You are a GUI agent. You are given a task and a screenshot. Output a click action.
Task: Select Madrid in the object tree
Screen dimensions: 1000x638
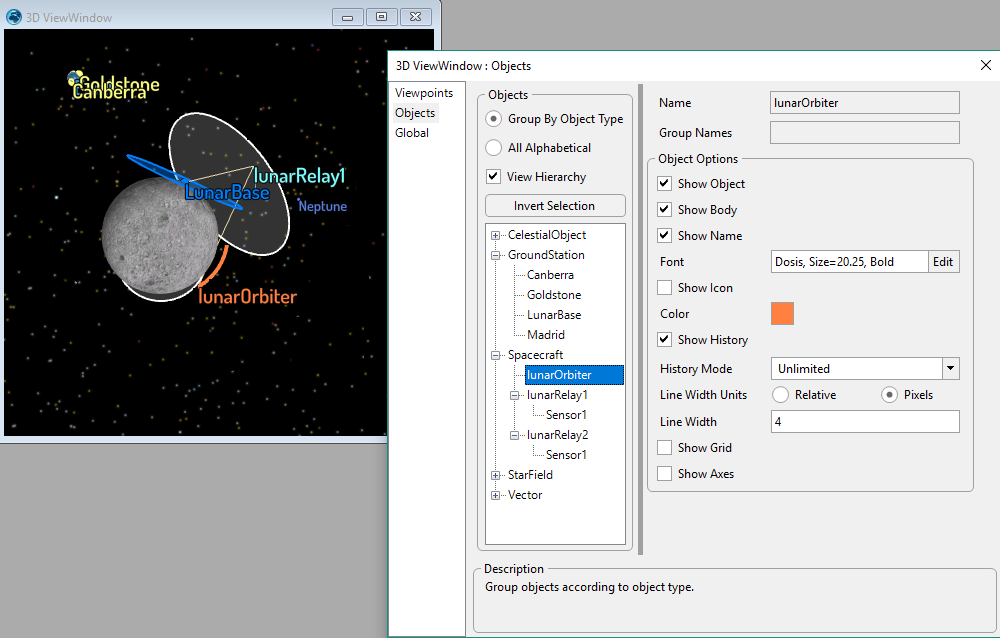coord(546,334)
